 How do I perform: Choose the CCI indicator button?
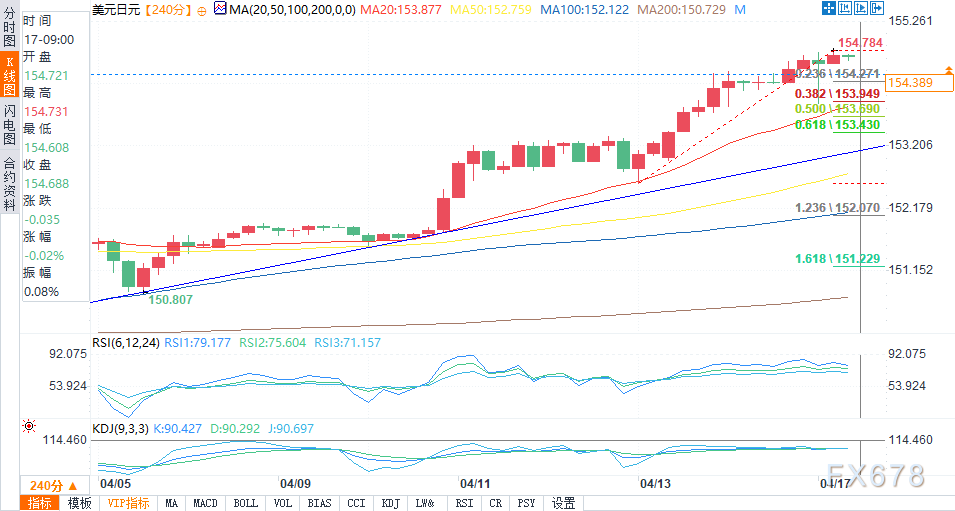[x=356, y=503]
